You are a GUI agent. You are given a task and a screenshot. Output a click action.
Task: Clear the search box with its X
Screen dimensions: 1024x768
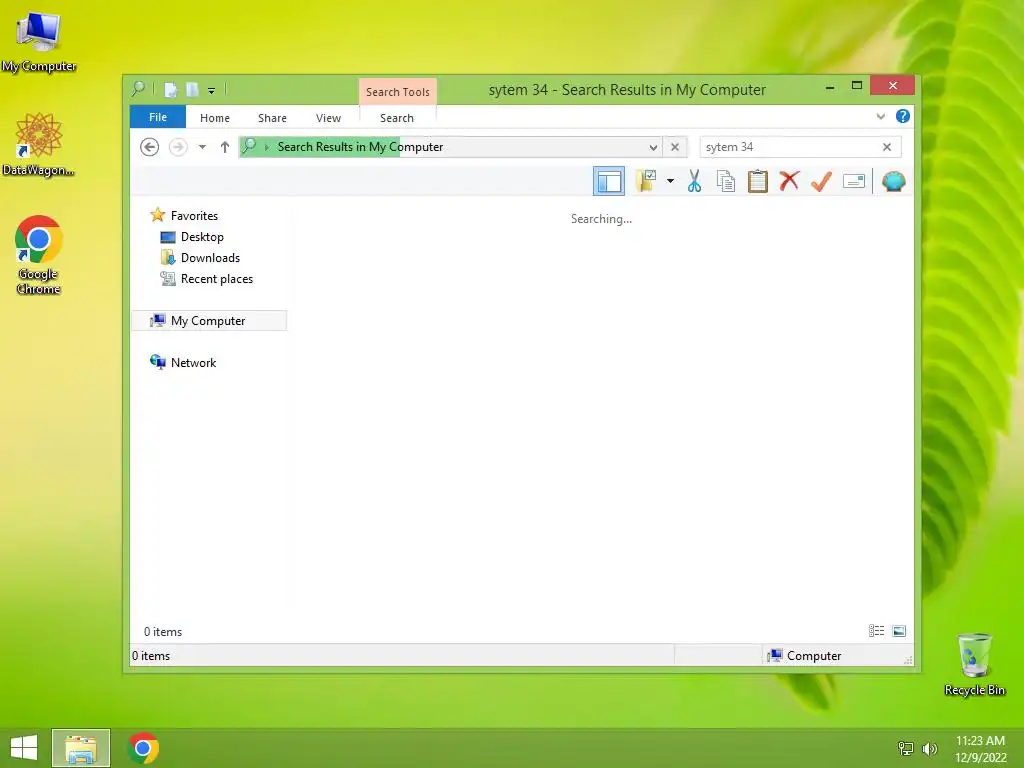[887, 147]
